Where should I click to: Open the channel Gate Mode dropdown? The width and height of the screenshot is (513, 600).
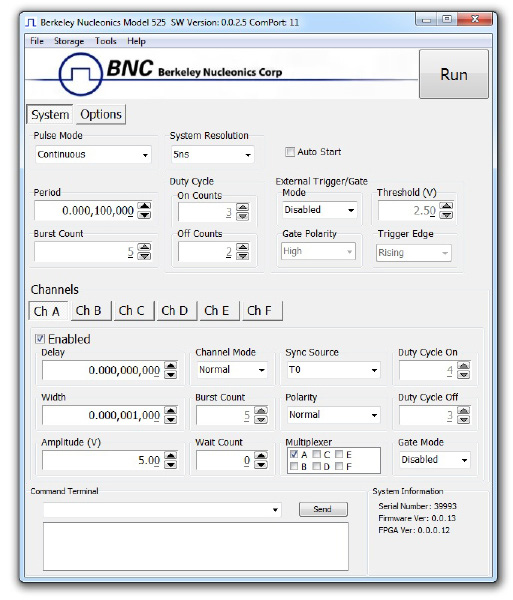(x=434, y=460)
